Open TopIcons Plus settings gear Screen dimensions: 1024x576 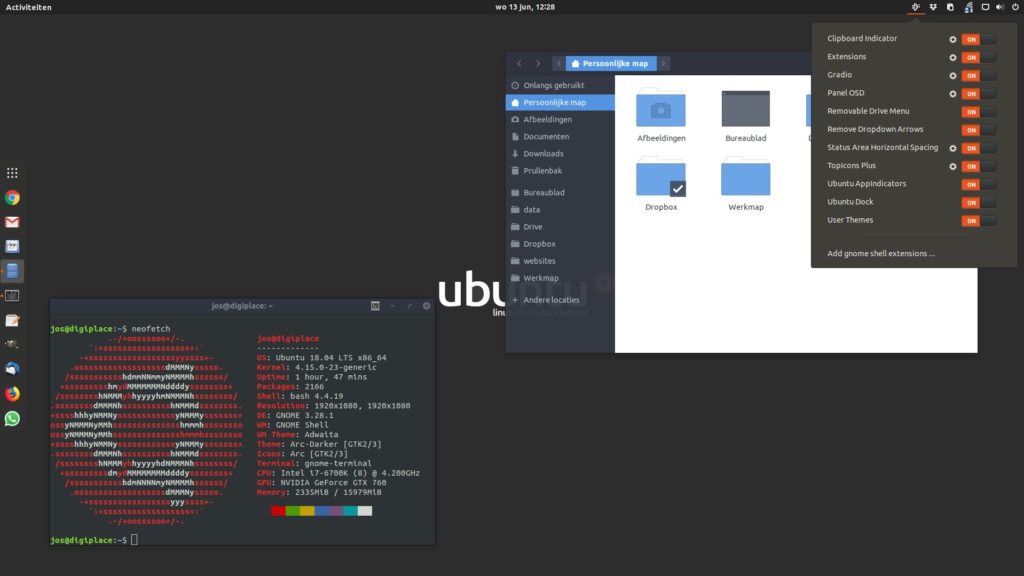tap(953, 167)
